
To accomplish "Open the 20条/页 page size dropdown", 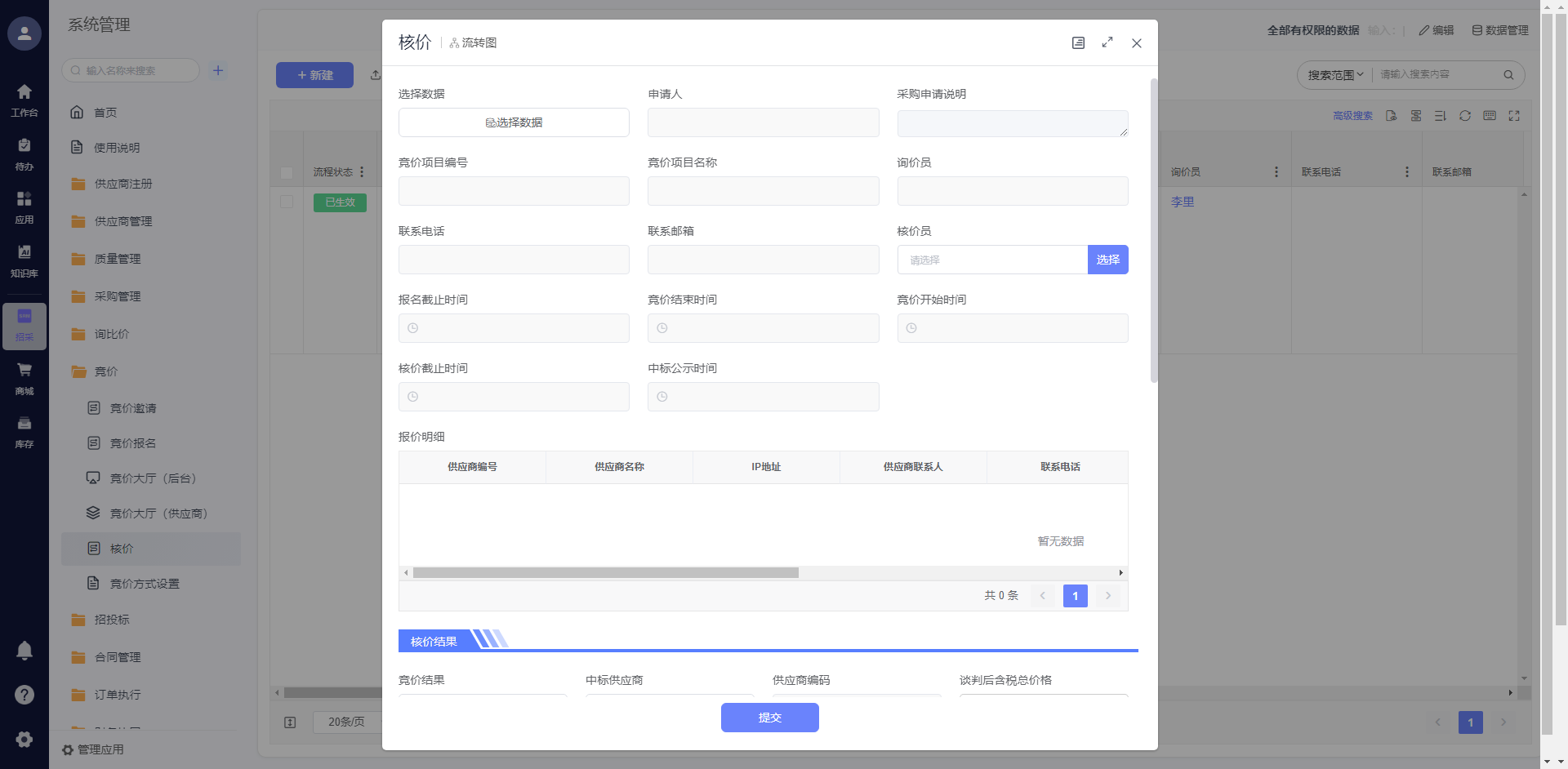I will (x=347, y=722).
